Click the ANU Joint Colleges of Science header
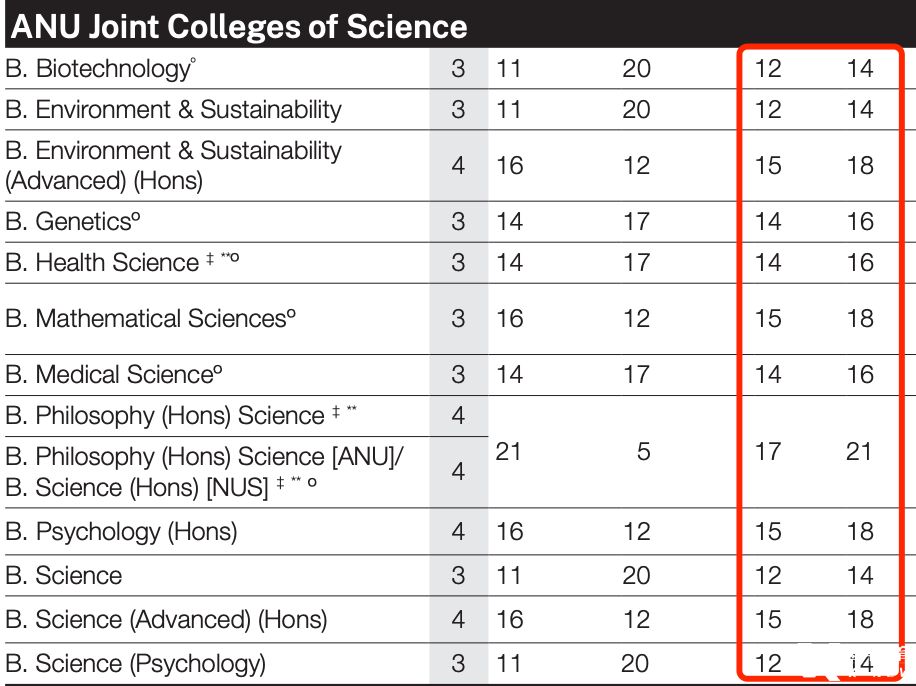The height and width of the screenshot is (686, 916). (238, 27)
